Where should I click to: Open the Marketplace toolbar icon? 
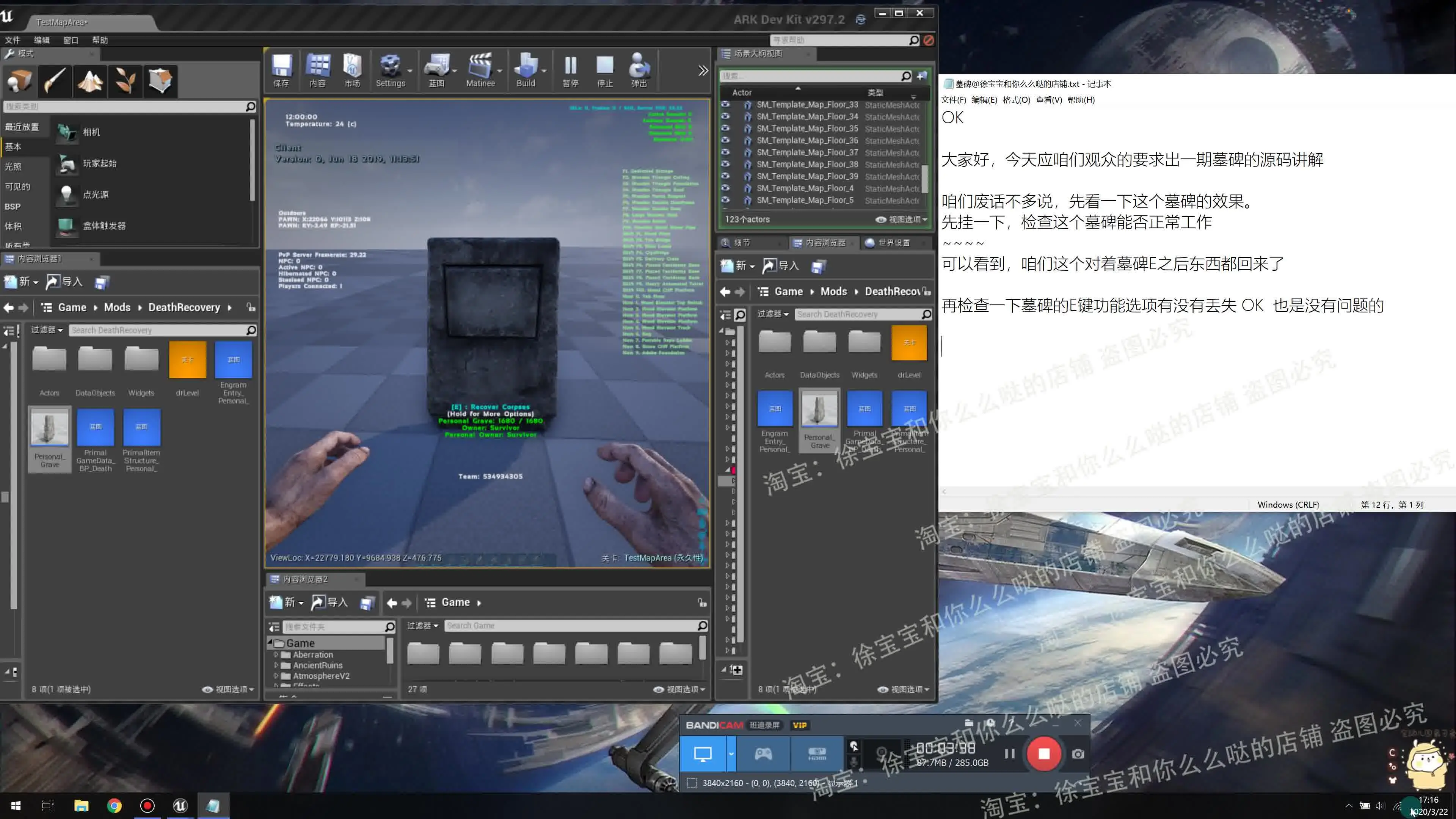pyautogui.click(x=352, y=71)
